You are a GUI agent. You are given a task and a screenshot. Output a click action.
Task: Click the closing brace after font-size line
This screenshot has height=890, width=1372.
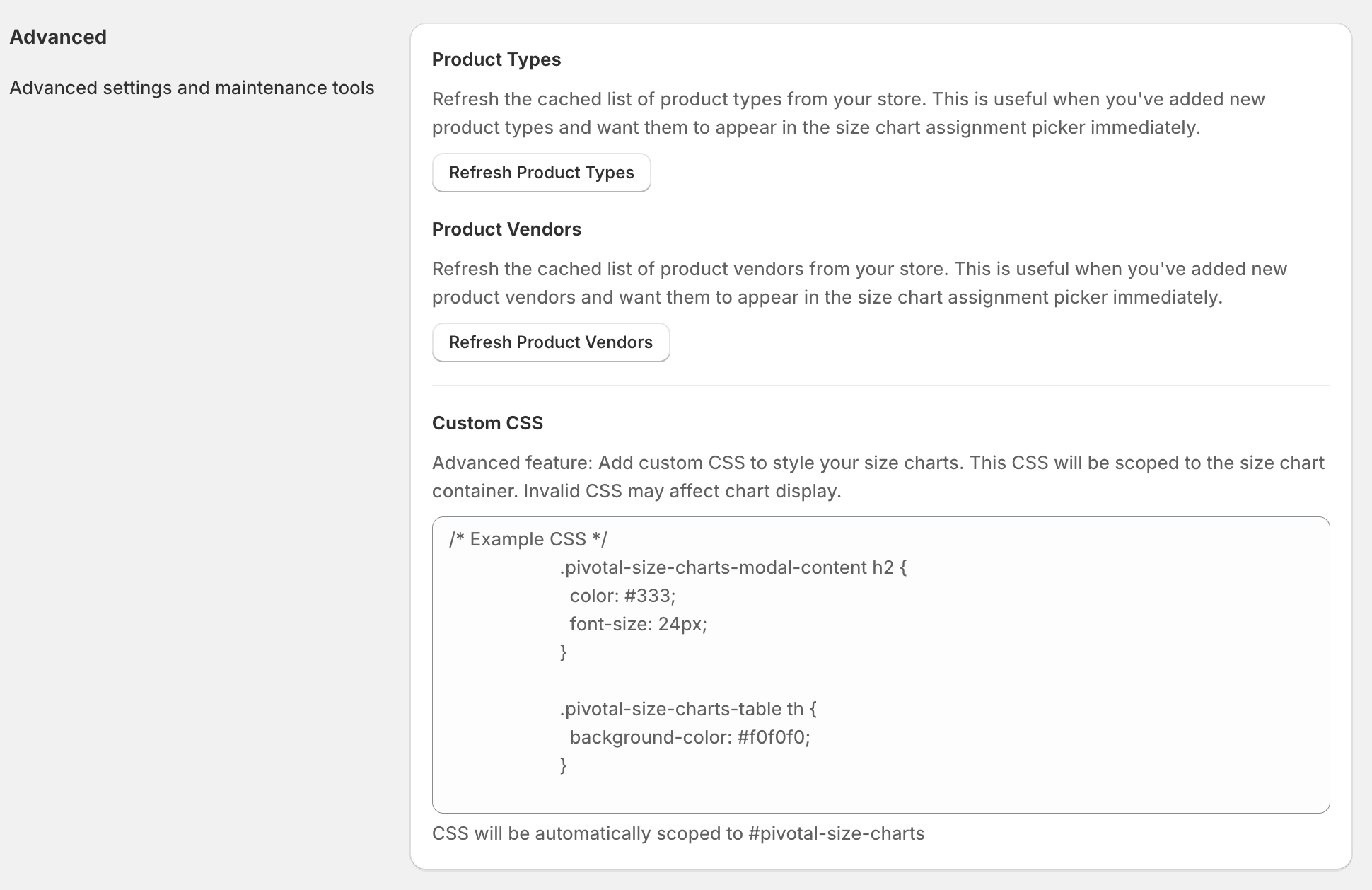(x=564, y=652)
